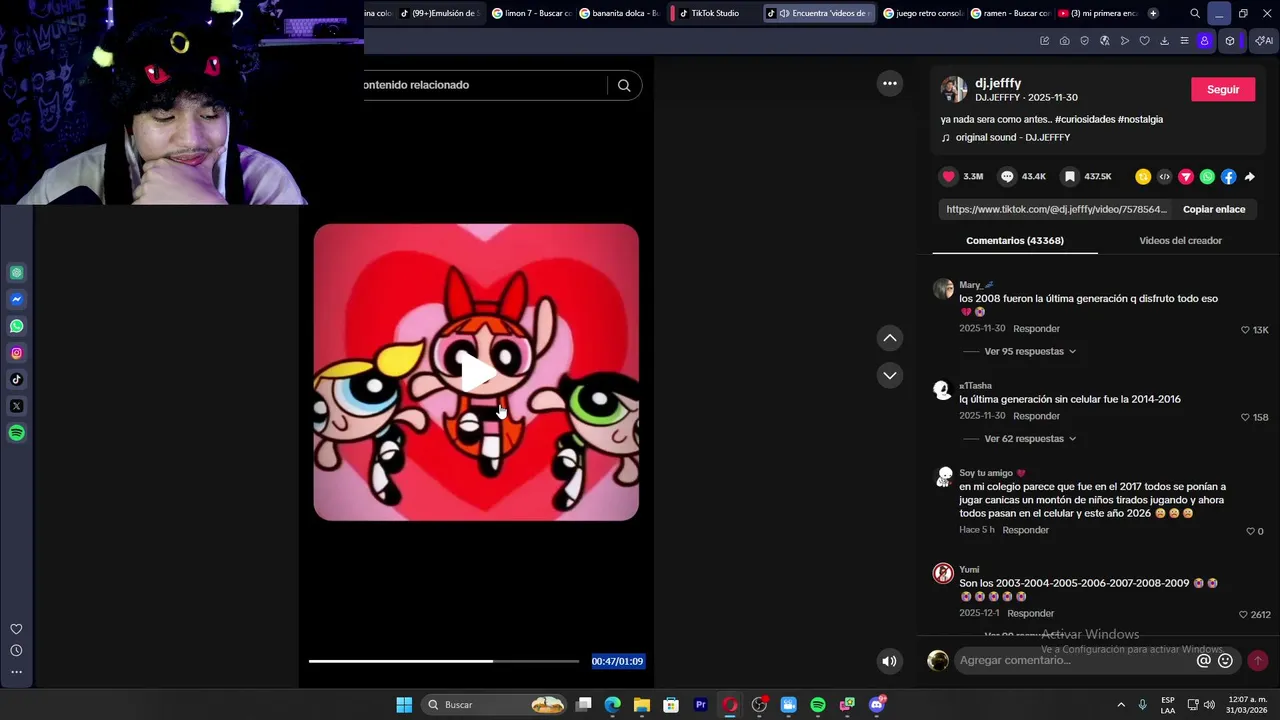
Task: Open Messenger in the Opera sidebar
Action: point(16,299)
